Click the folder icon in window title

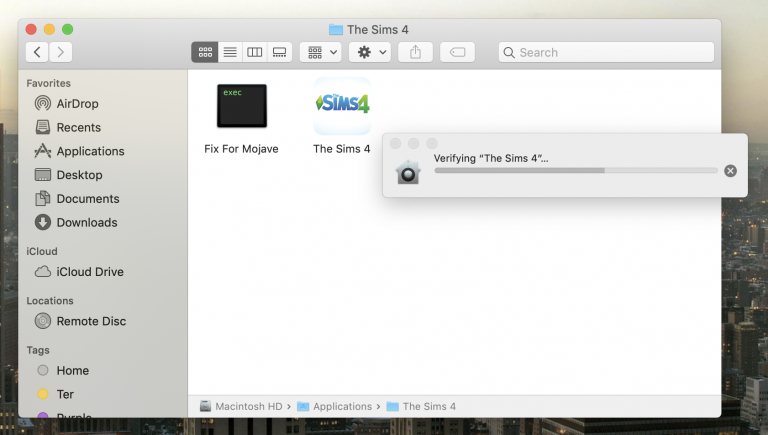click(336, 29)
